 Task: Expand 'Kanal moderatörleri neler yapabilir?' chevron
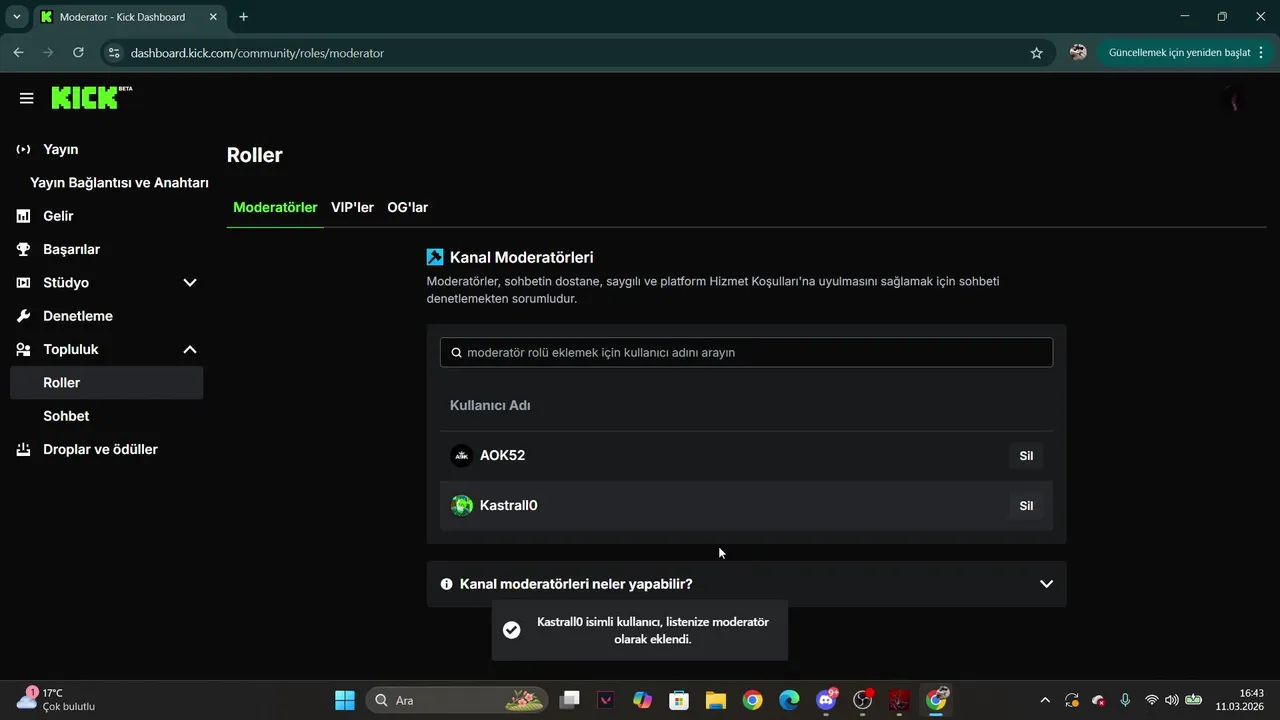(1046, 584)
